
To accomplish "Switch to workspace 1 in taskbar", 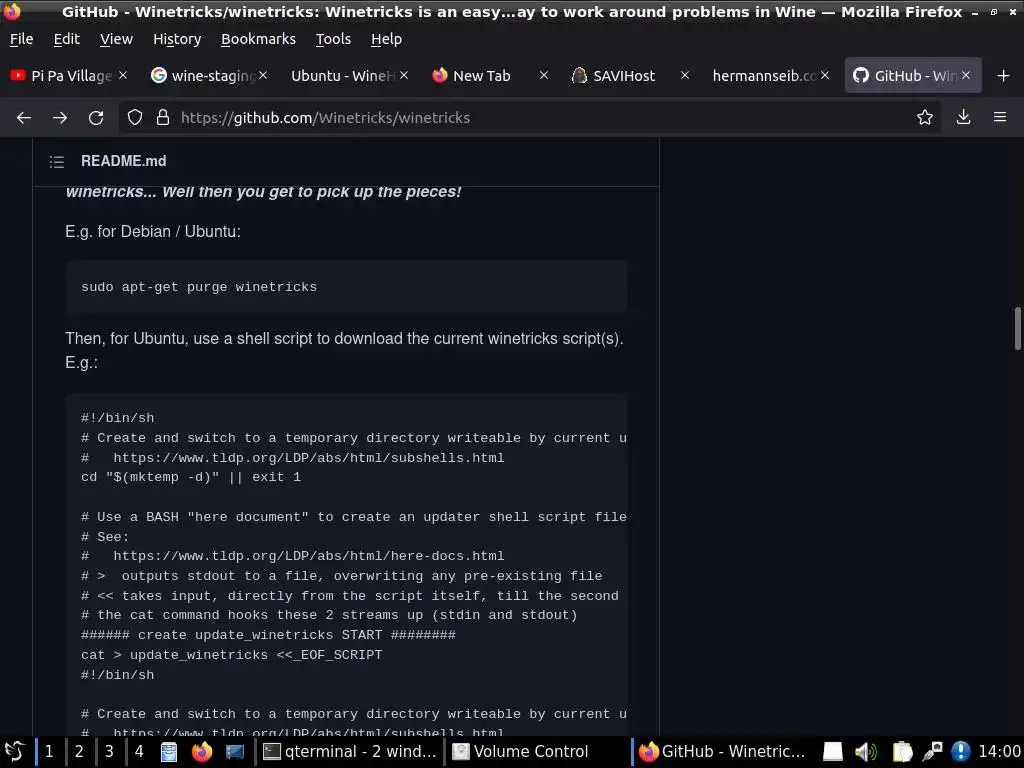I will [49, 752].
